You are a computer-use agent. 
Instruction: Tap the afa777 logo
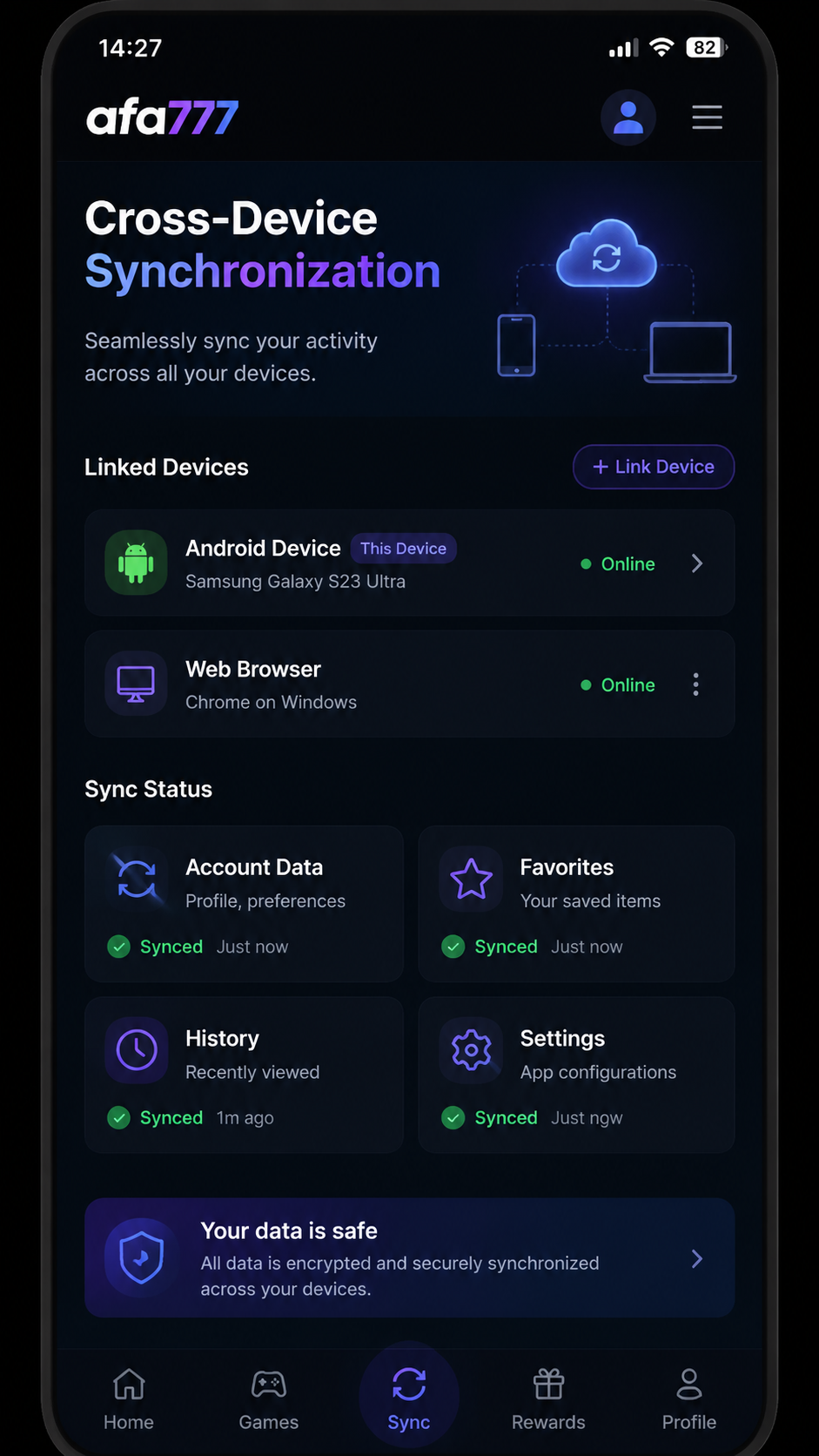click(x=162, y=118)
